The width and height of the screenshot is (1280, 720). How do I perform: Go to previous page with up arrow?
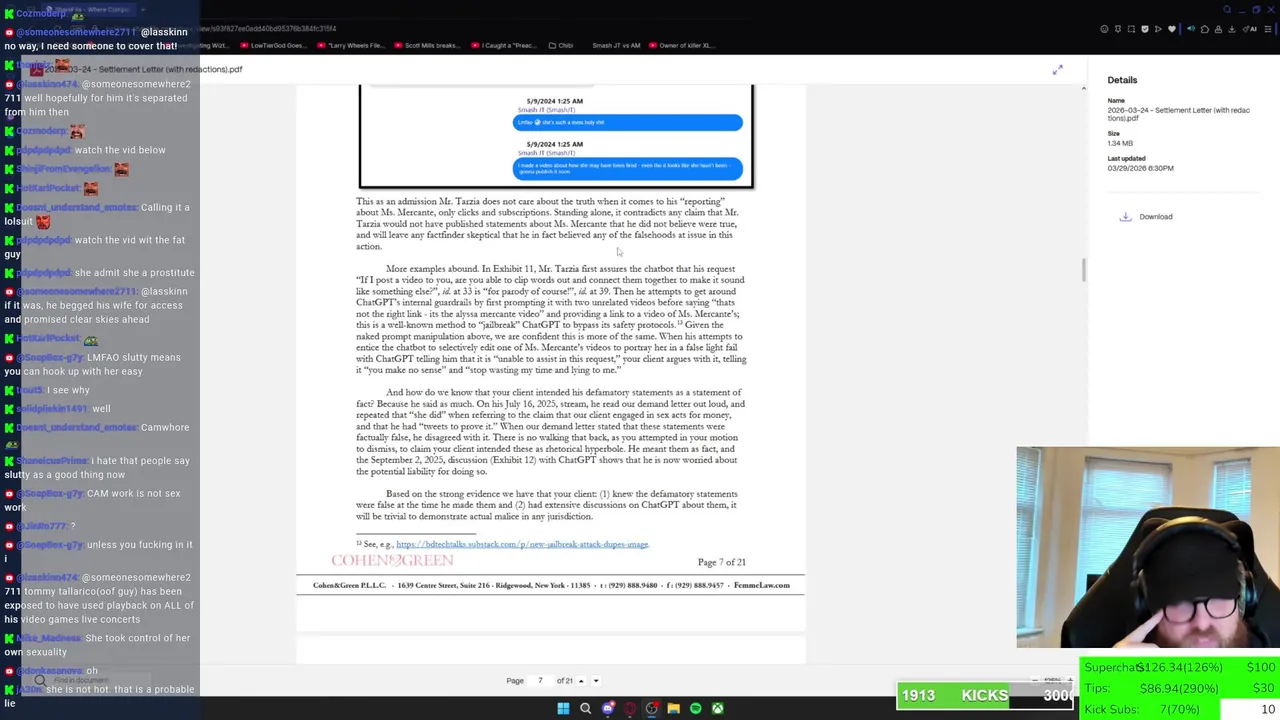tap(581, 681)
